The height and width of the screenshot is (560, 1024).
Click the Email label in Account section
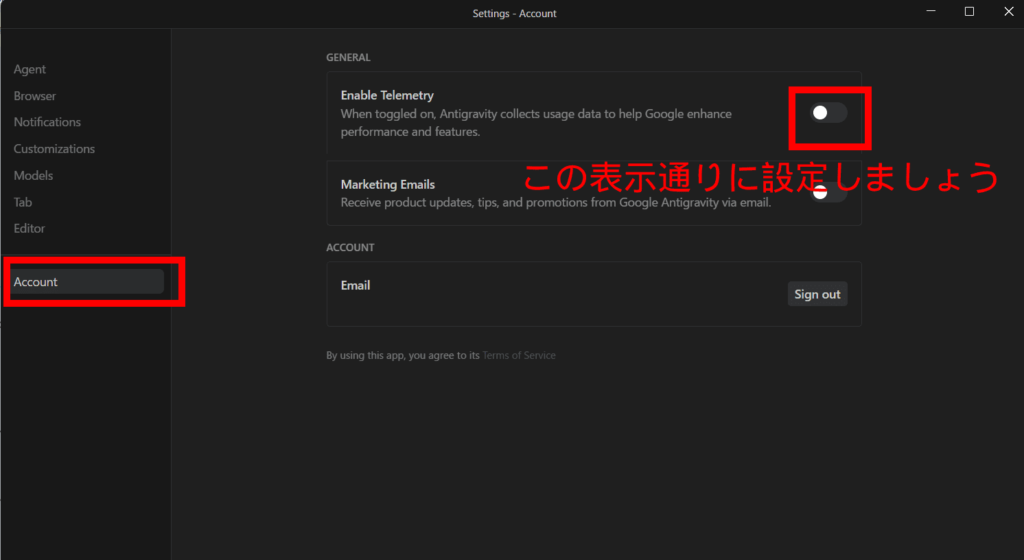(355, 285)
